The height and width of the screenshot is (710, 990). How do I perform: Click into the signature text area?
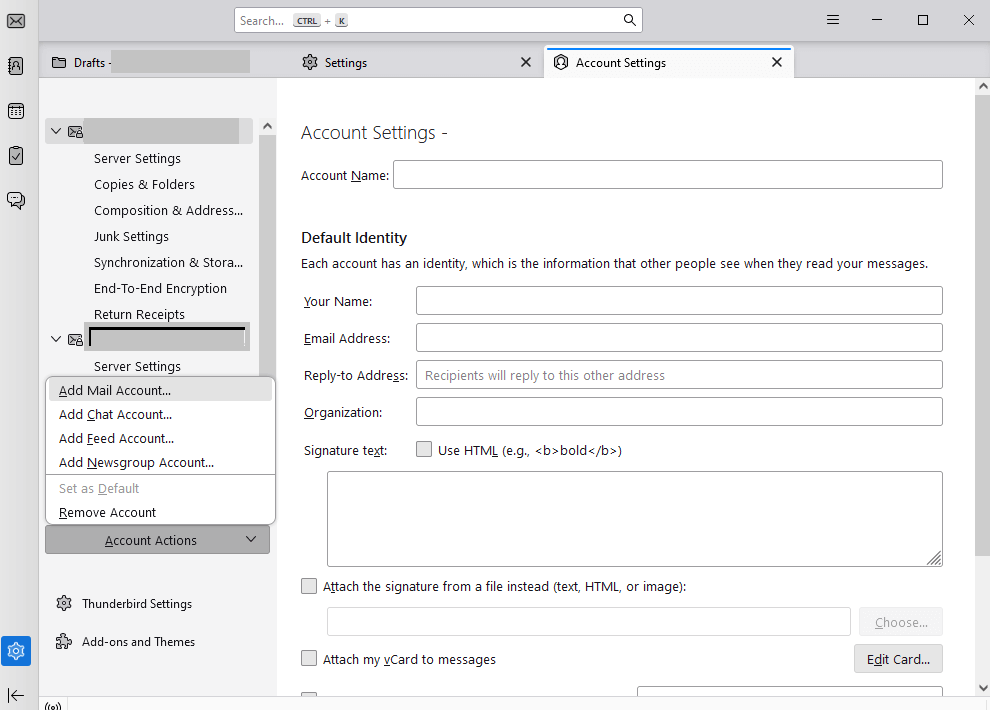(x=635, y=519)
